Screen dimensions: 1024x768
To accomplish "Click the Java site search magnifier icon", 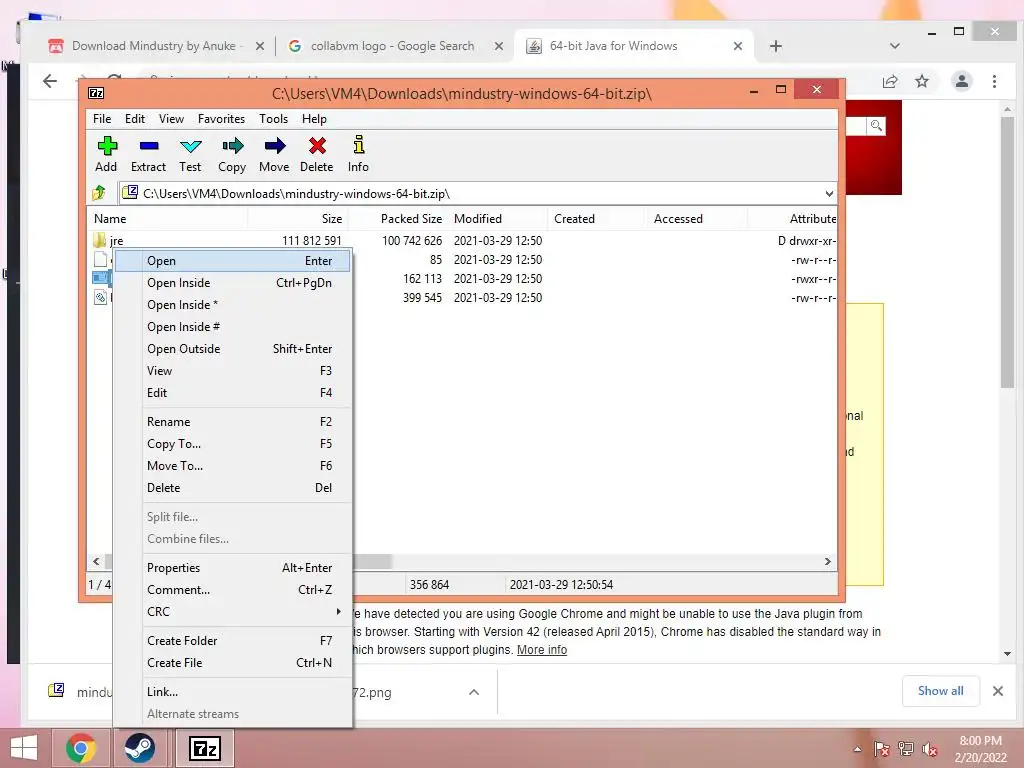I will [x=876, y=125].
